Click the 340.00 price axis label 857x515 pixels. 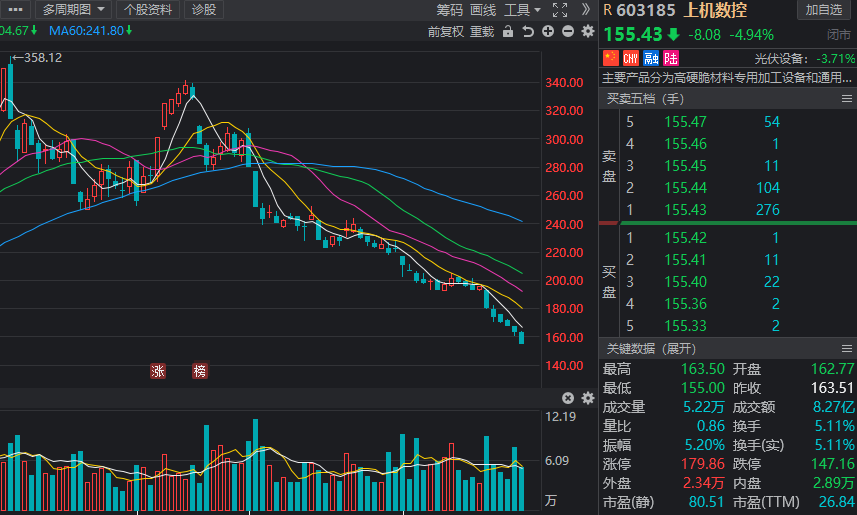[x=564, y=83]
